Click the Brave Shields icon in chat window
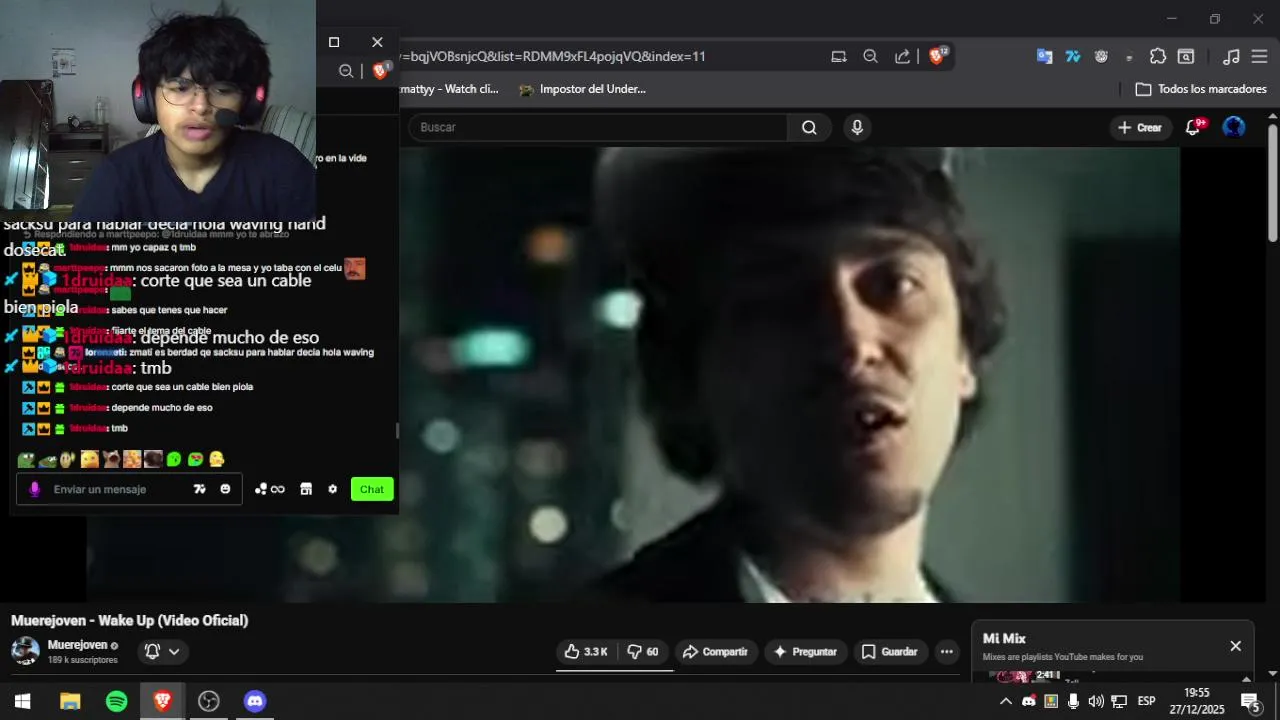1280x720 pixels. tap(380, 71)
